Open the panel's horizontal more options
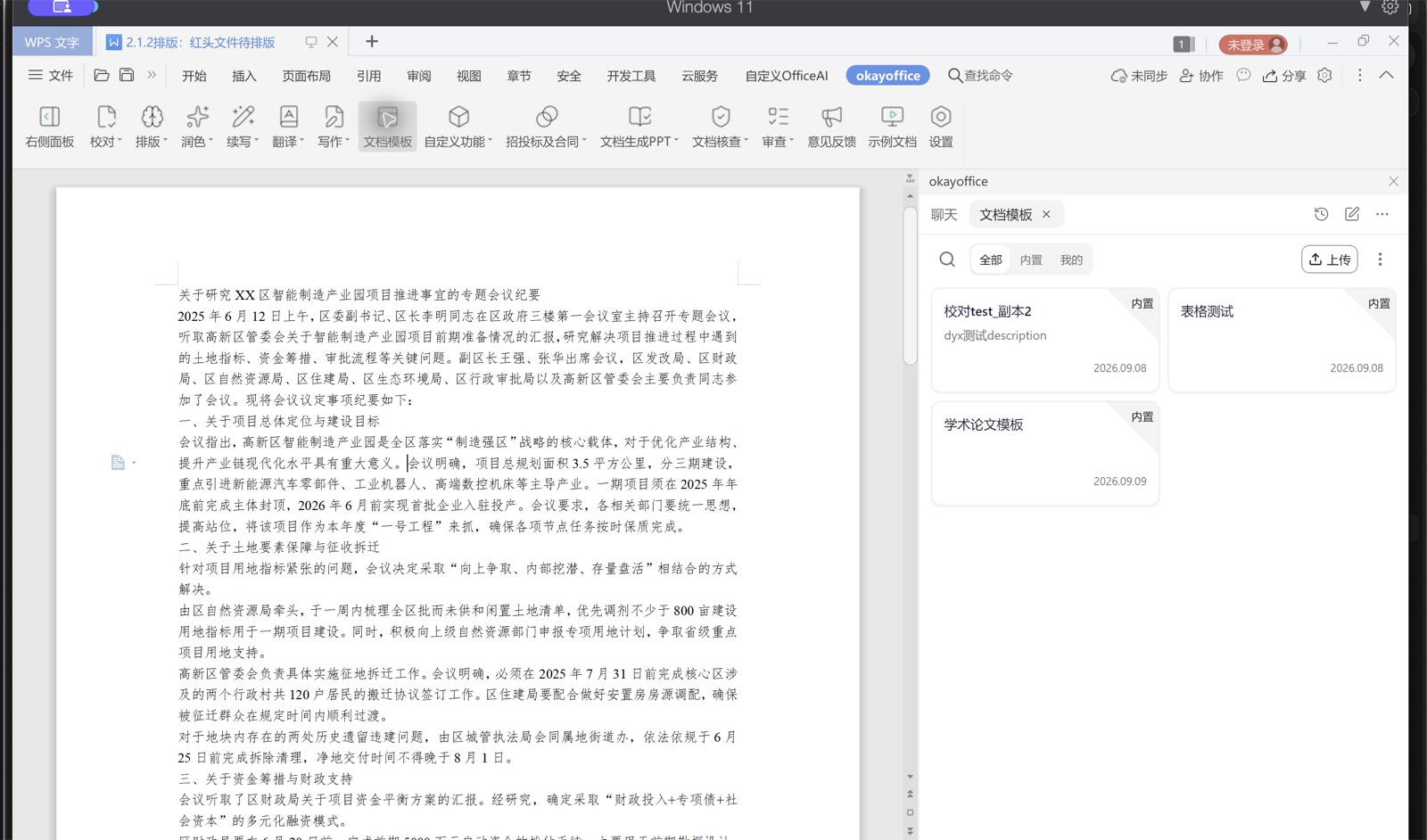Image resolution: width=1427 pixels, height=840 pixels. [1382, 214]
